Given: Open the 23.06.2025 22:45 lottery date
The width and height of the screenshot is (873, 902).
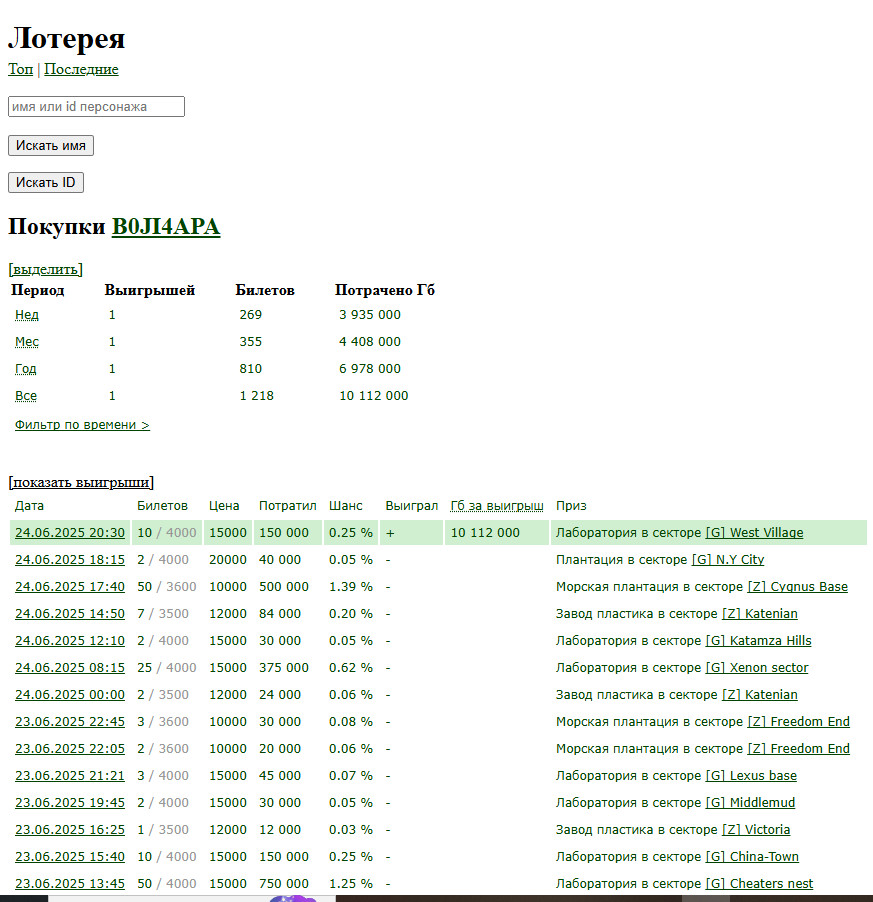Looking at the screenshot, I should pyautogui.click(x=70, y=722).
